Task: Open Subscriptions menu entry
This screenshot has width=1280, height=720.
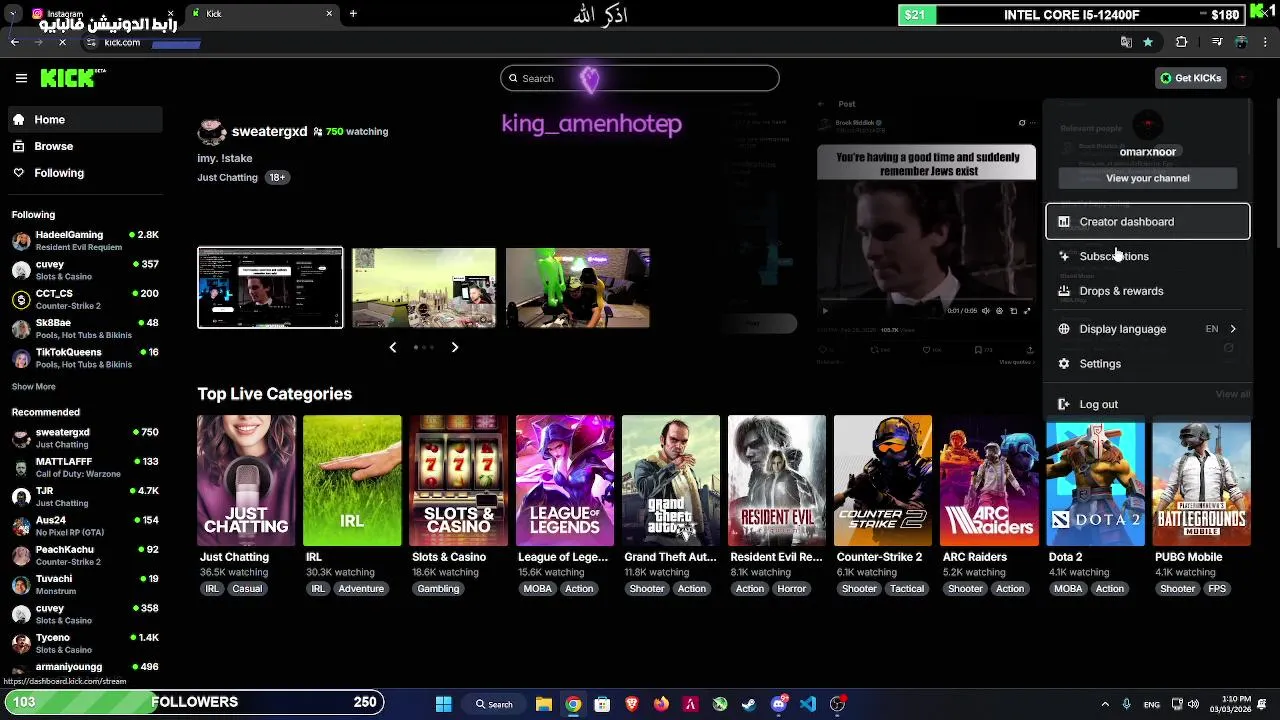Action: coord(1148,256)
